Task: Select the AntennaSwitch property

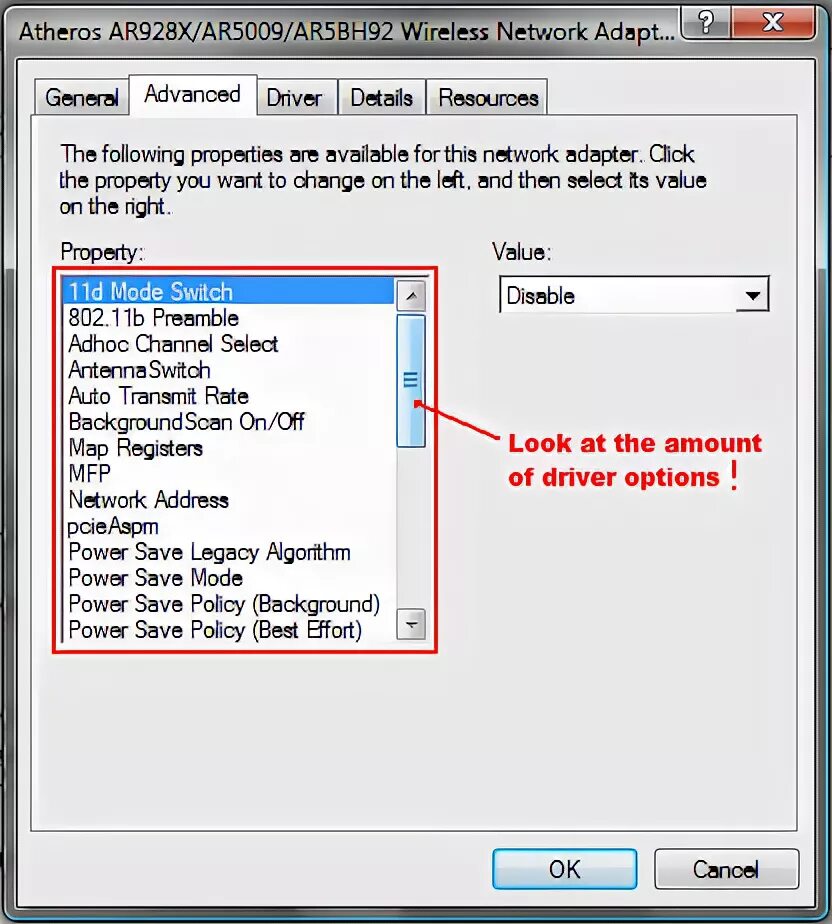Action: [229, 370]
